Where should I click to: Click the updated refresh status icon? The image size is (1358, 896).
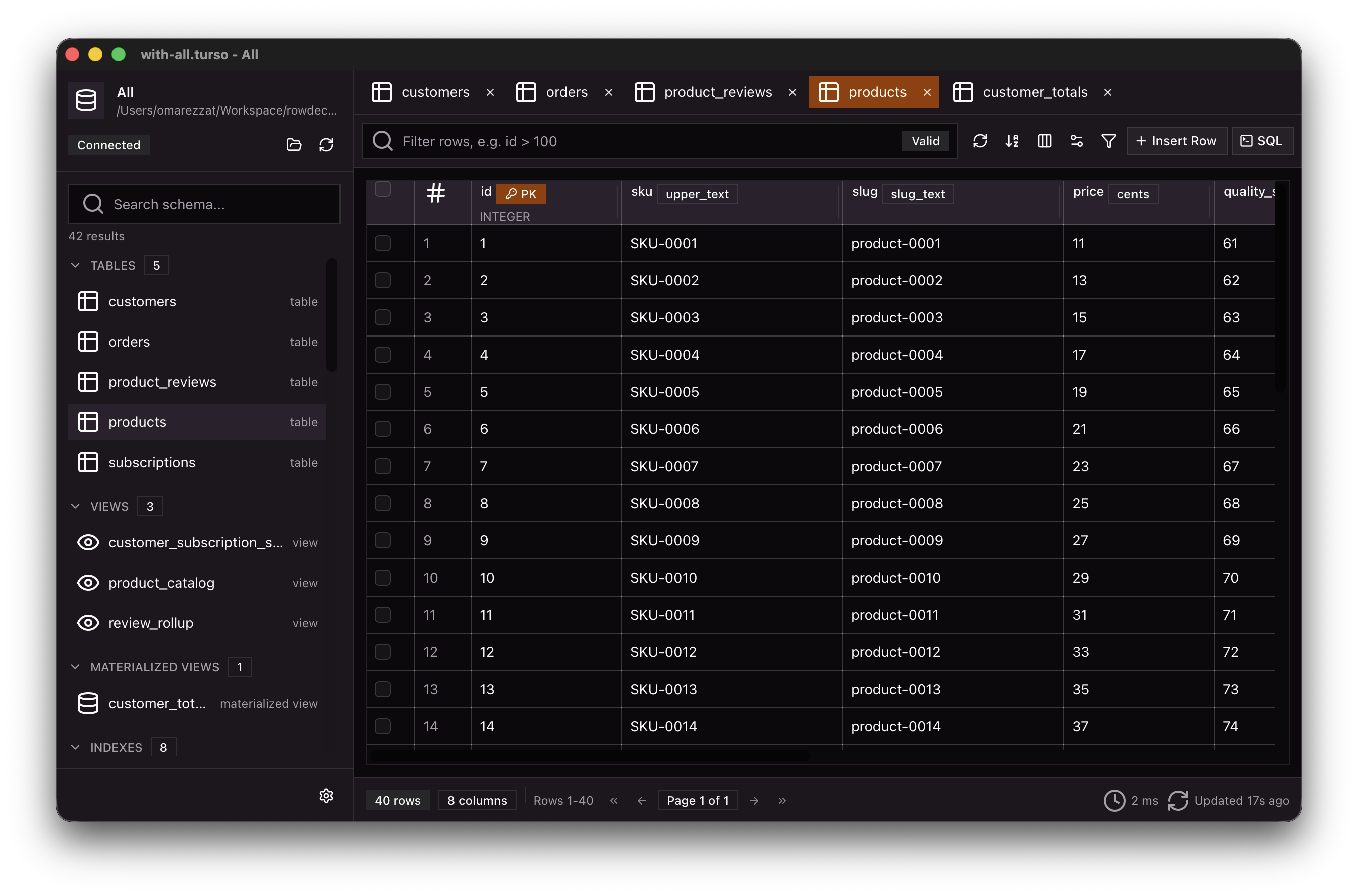[1178, 801]
